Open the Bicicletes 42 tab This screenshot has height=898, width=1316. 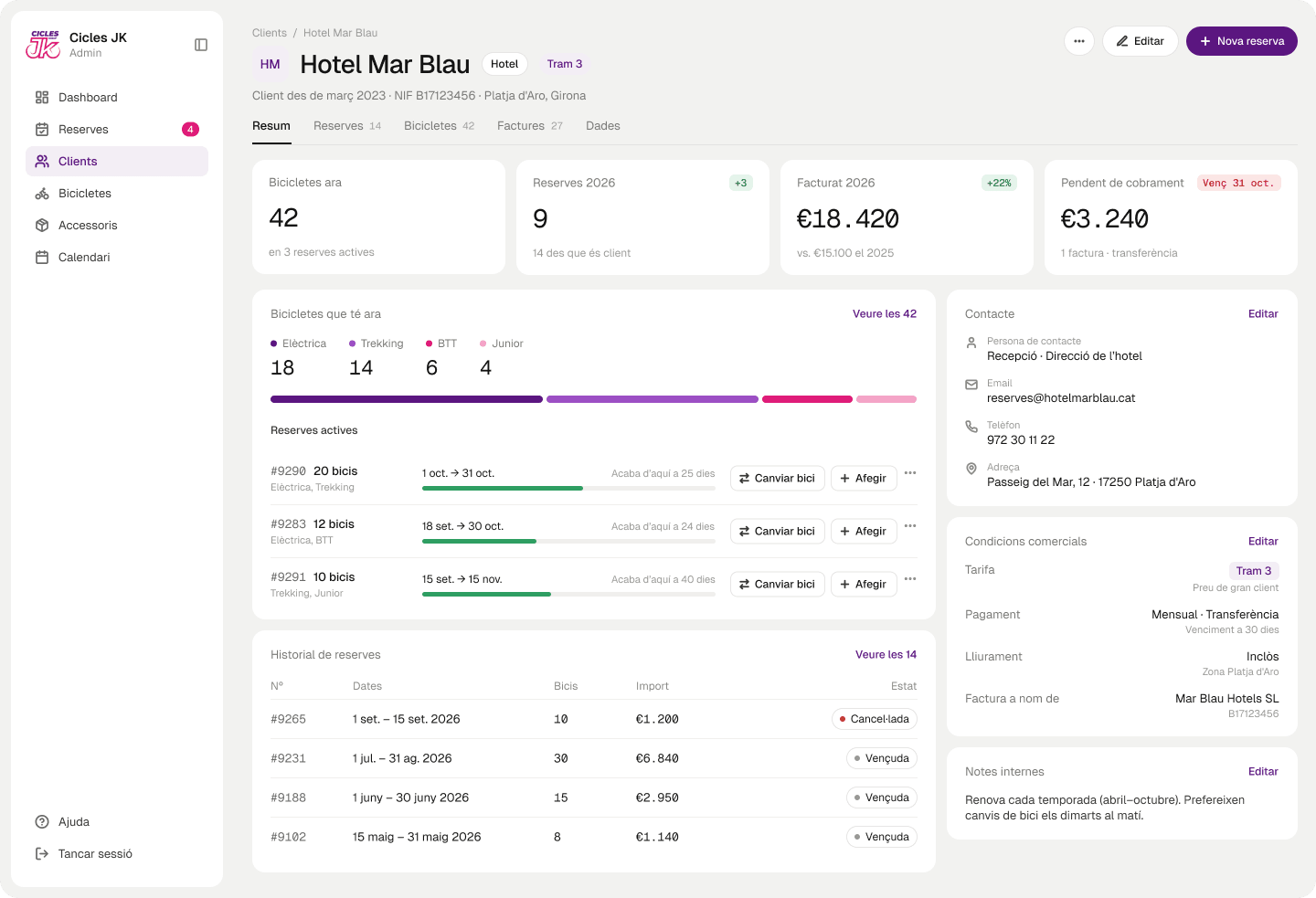tap(440, 126)
